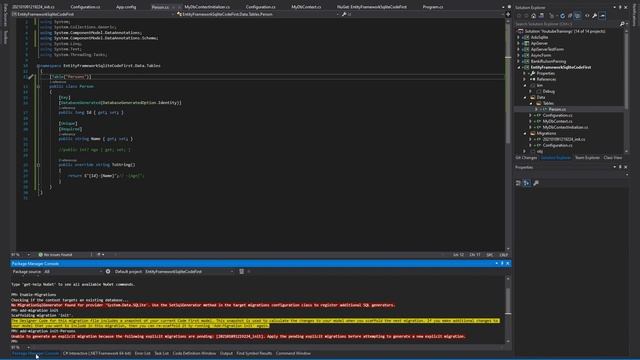The width and height of the screenshot is (640, 360).
Task: Open the Output window tab
Action: 226,353
